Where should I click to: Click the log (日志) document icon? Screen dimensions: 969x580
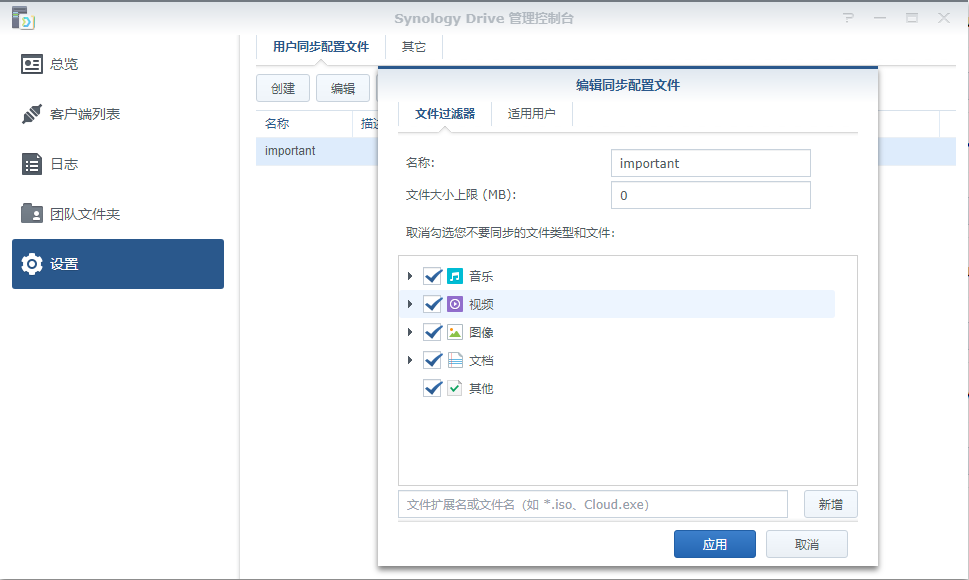[32, 164]
